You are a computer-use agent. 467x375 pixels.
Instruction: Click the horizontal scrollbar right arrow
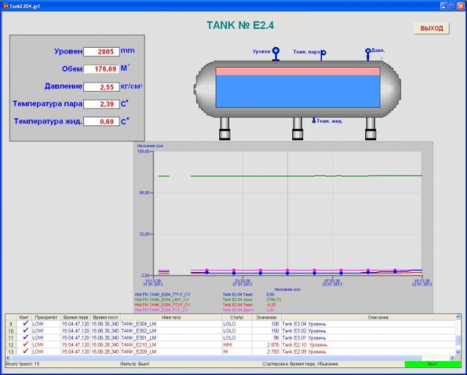click(452, 358)
